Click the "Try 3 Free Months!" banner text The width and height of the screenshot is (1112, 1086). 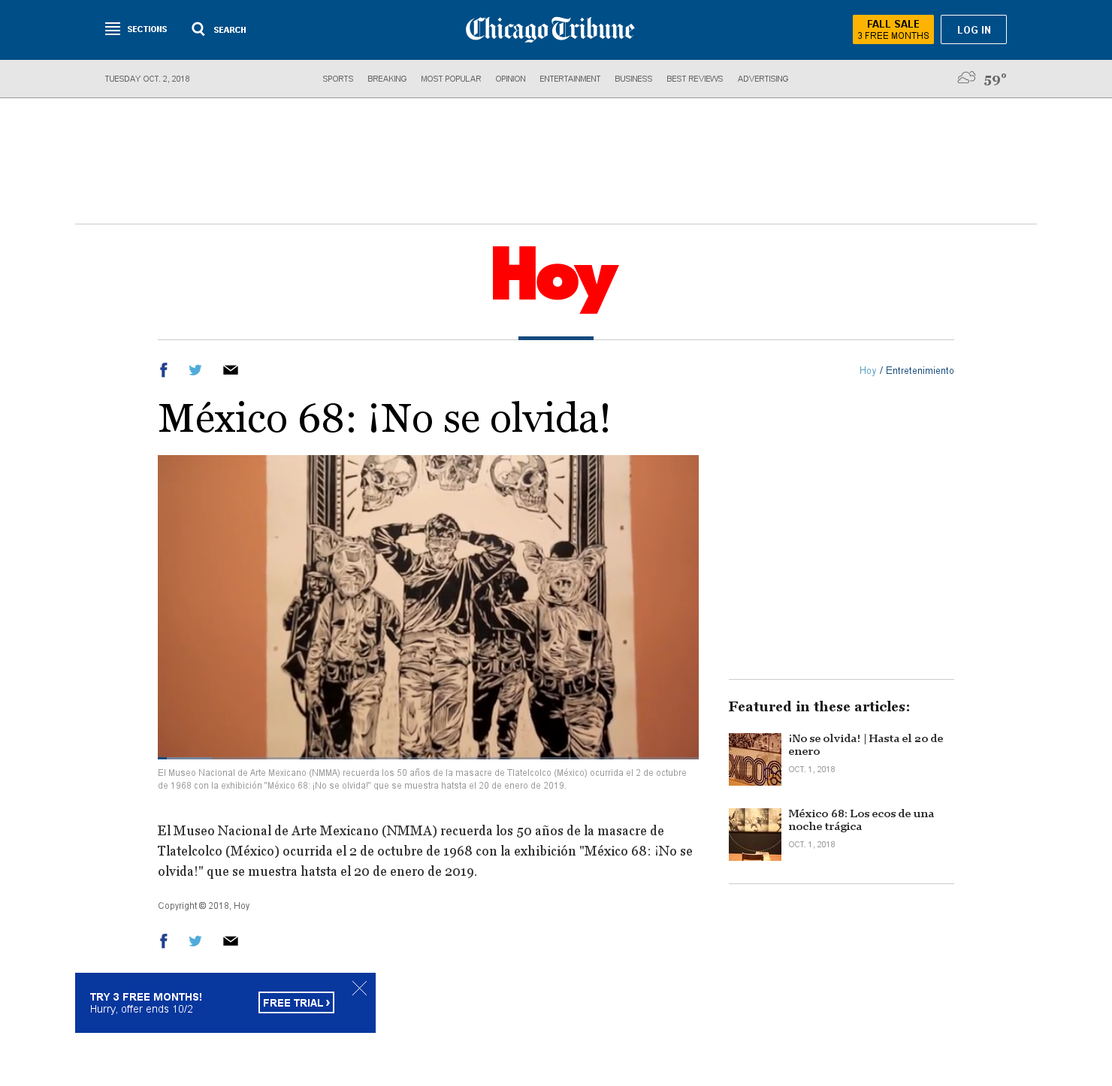146,997
